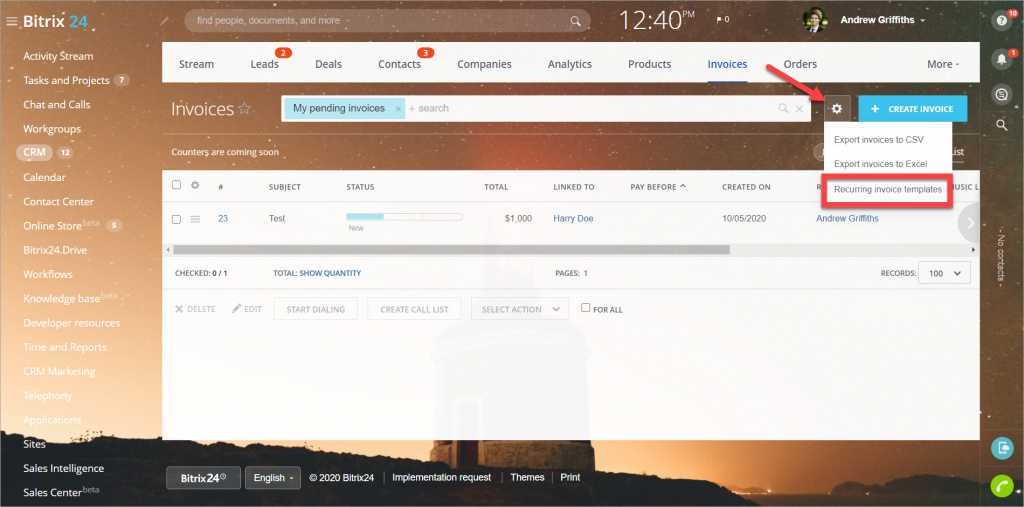
Task: Switch to the Stream tab
Action: 196,64
